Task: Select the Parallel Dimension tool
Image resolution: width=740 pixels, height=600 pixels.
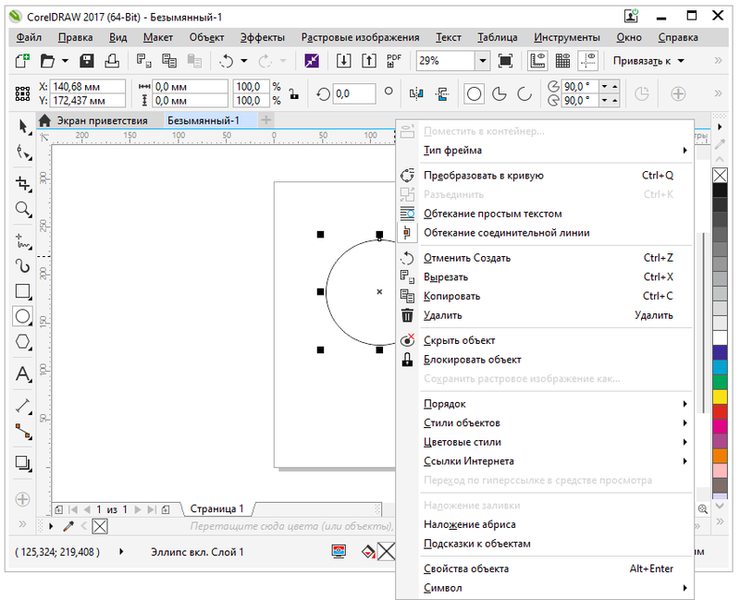Action: (x=23, y=406)
